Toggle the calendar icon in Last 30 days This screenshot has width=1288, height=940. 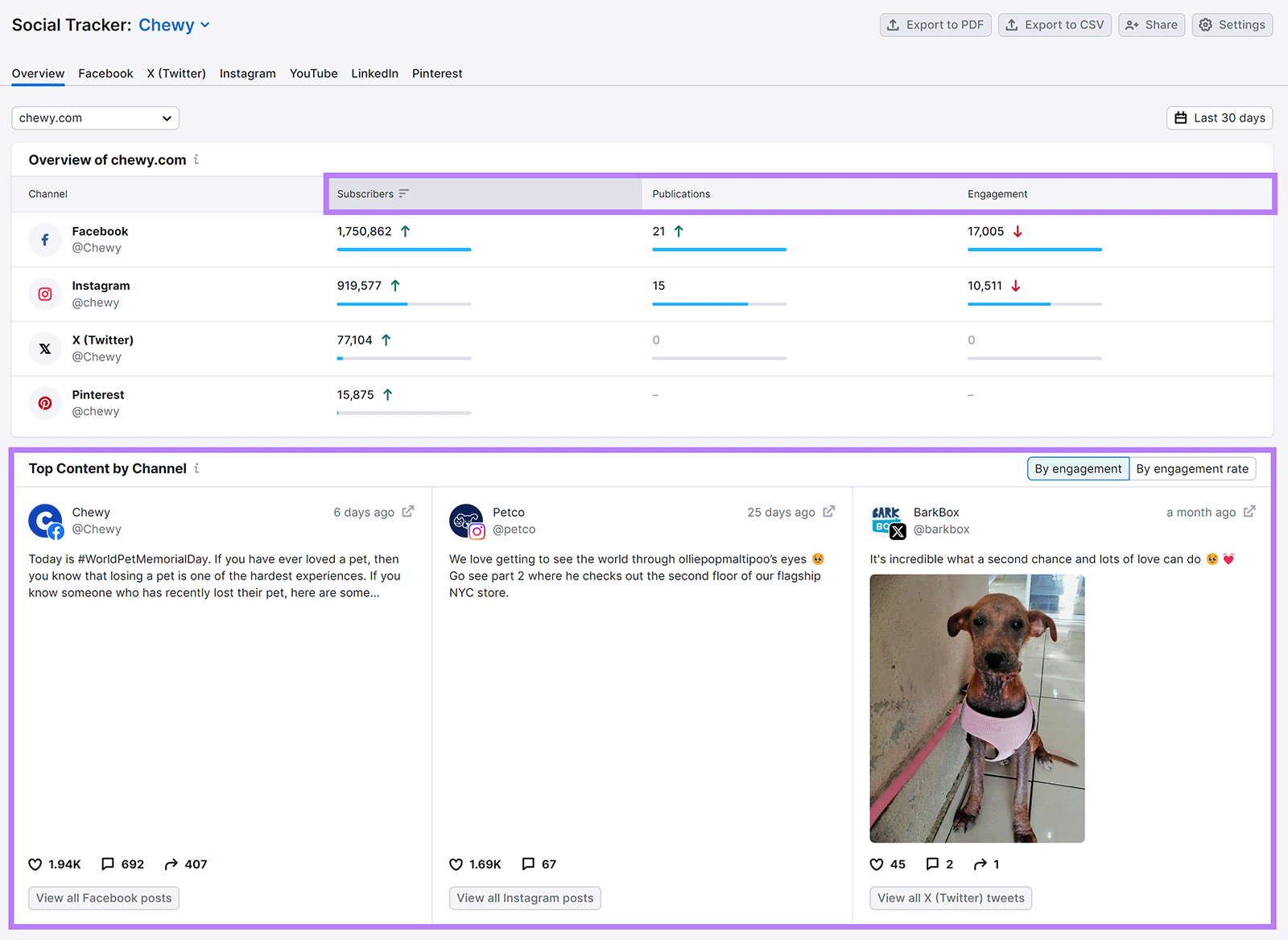point(1180,117)
